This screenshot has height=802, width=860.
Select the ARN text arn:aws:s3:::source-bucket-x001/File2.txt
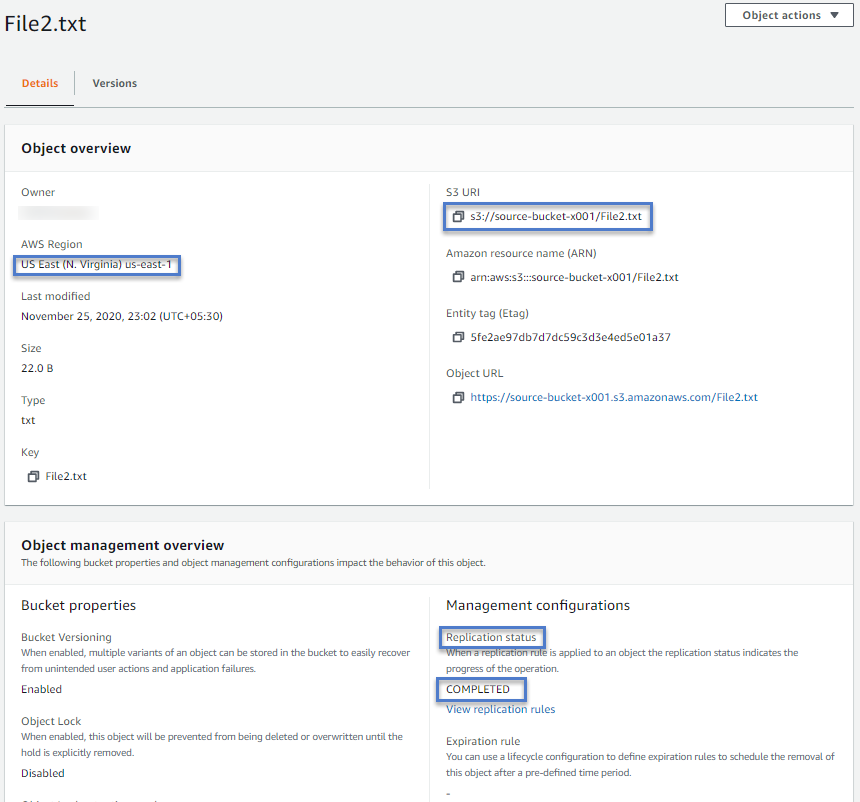pos(574,277)
